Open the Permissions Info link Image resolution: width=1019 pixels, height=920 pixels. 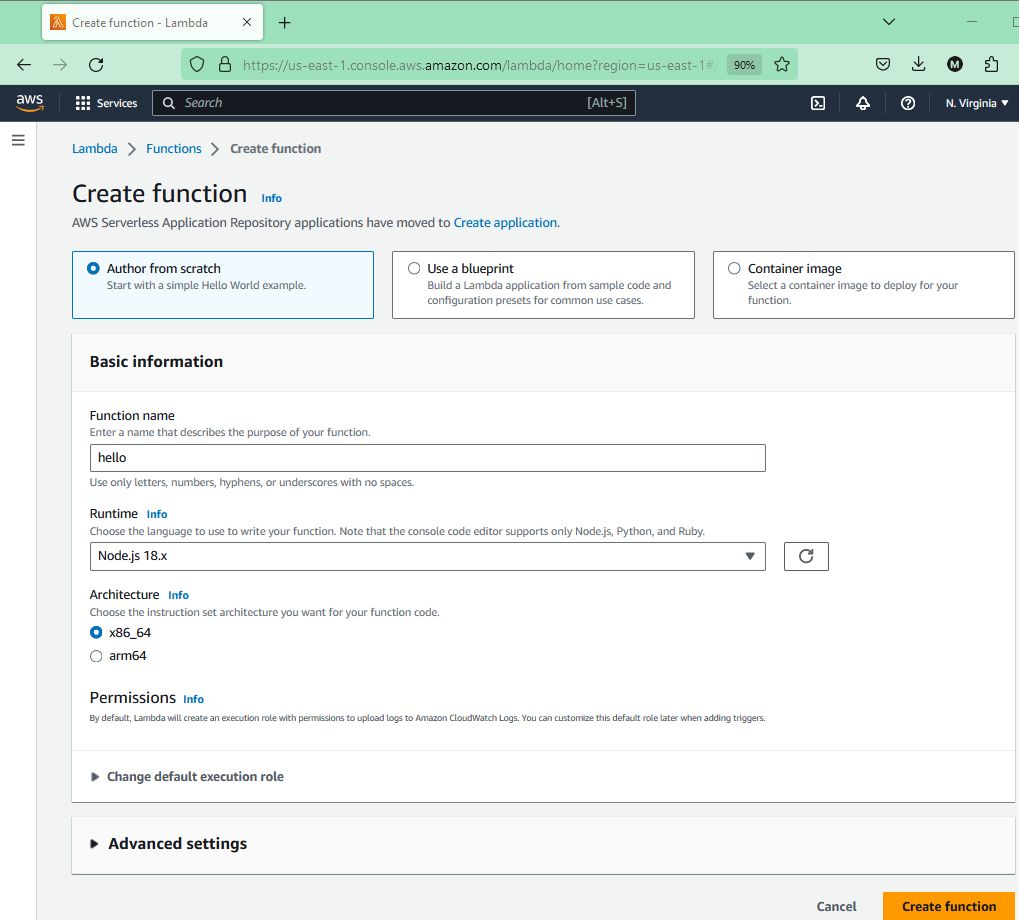point(193,699)
